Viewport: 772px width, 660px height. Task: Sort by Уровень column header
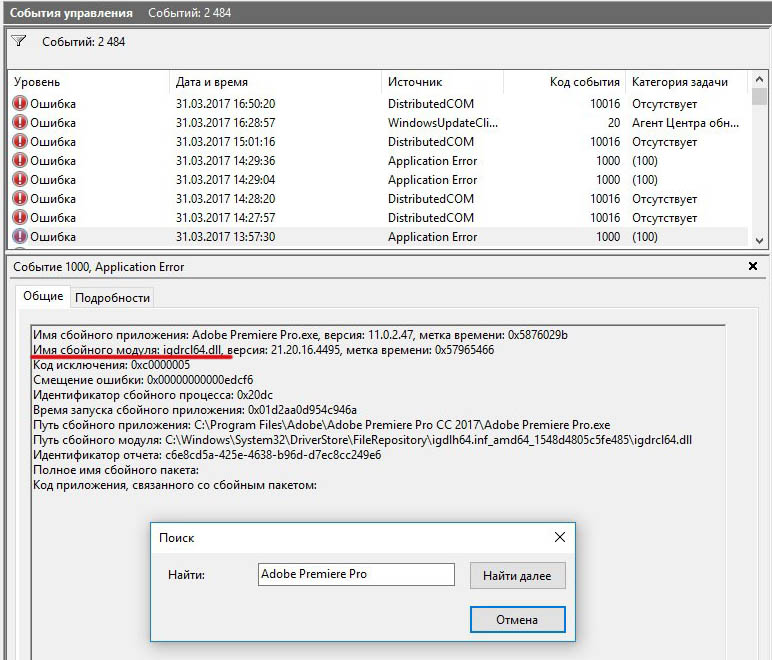click(88, 82)
